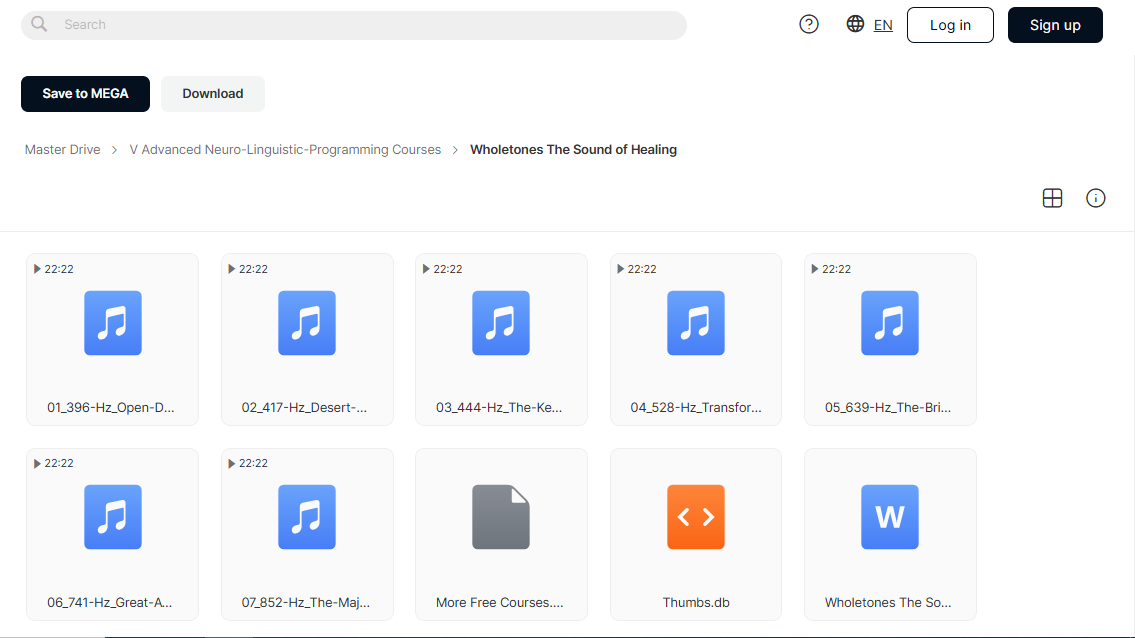This screenshot has height=638, width=1135.
Task: Select file name Wholetones The So...
Action: [887, 603]
